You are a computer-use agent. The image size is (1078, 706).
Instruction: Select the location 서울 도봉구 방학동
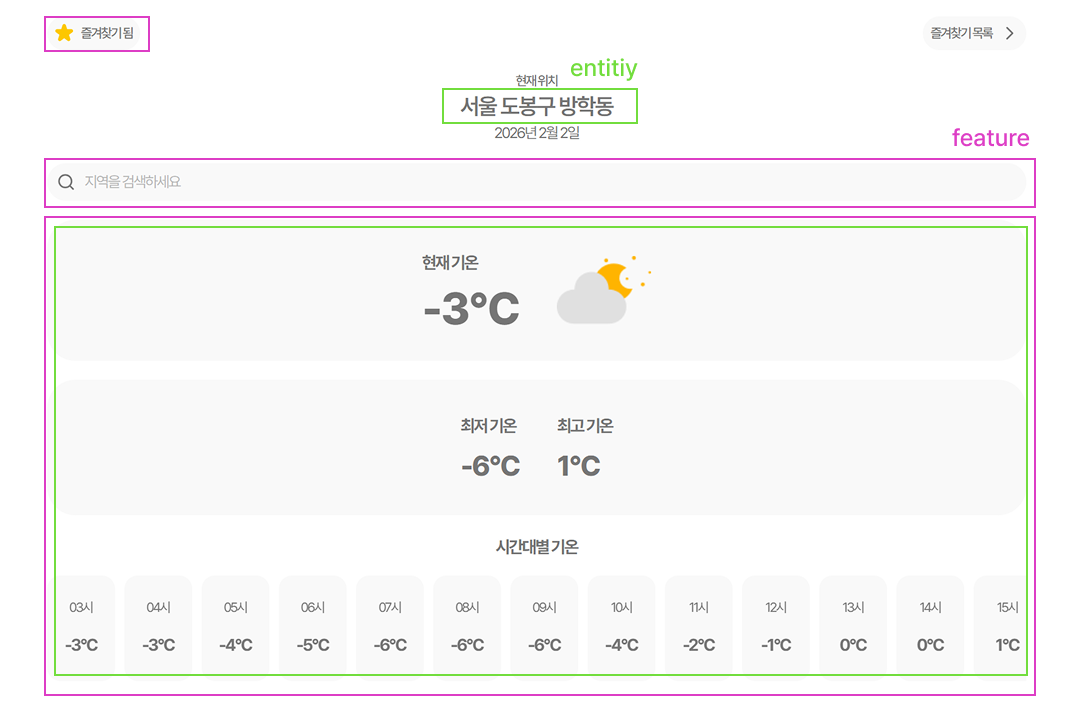click(540, 104)
